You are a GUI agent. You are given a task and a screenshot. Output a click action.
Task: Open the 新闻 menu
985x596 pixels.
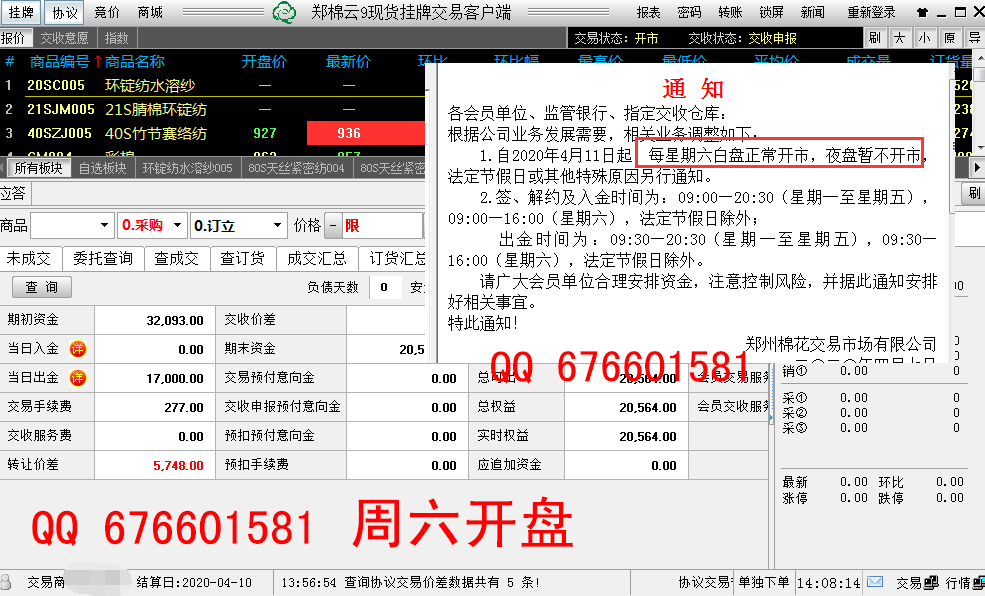(812, 13)
